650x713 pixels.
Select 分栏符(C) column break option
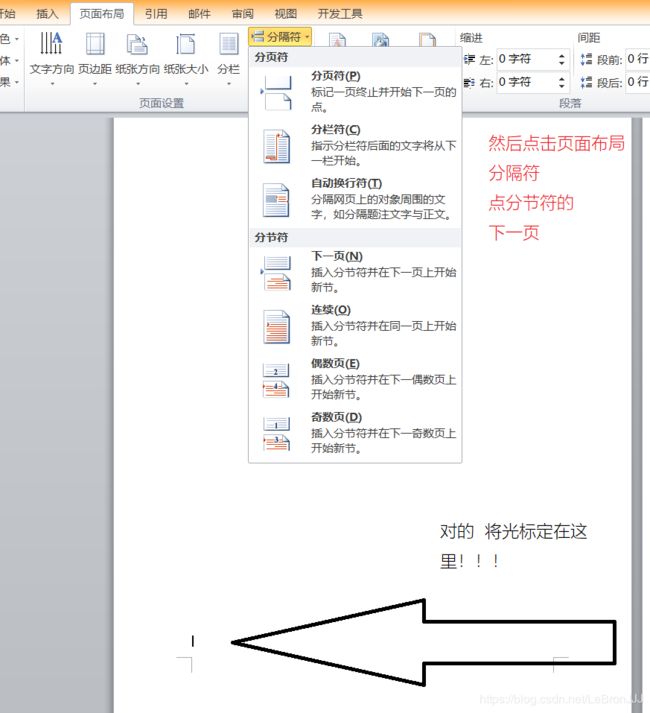point(355,146)
